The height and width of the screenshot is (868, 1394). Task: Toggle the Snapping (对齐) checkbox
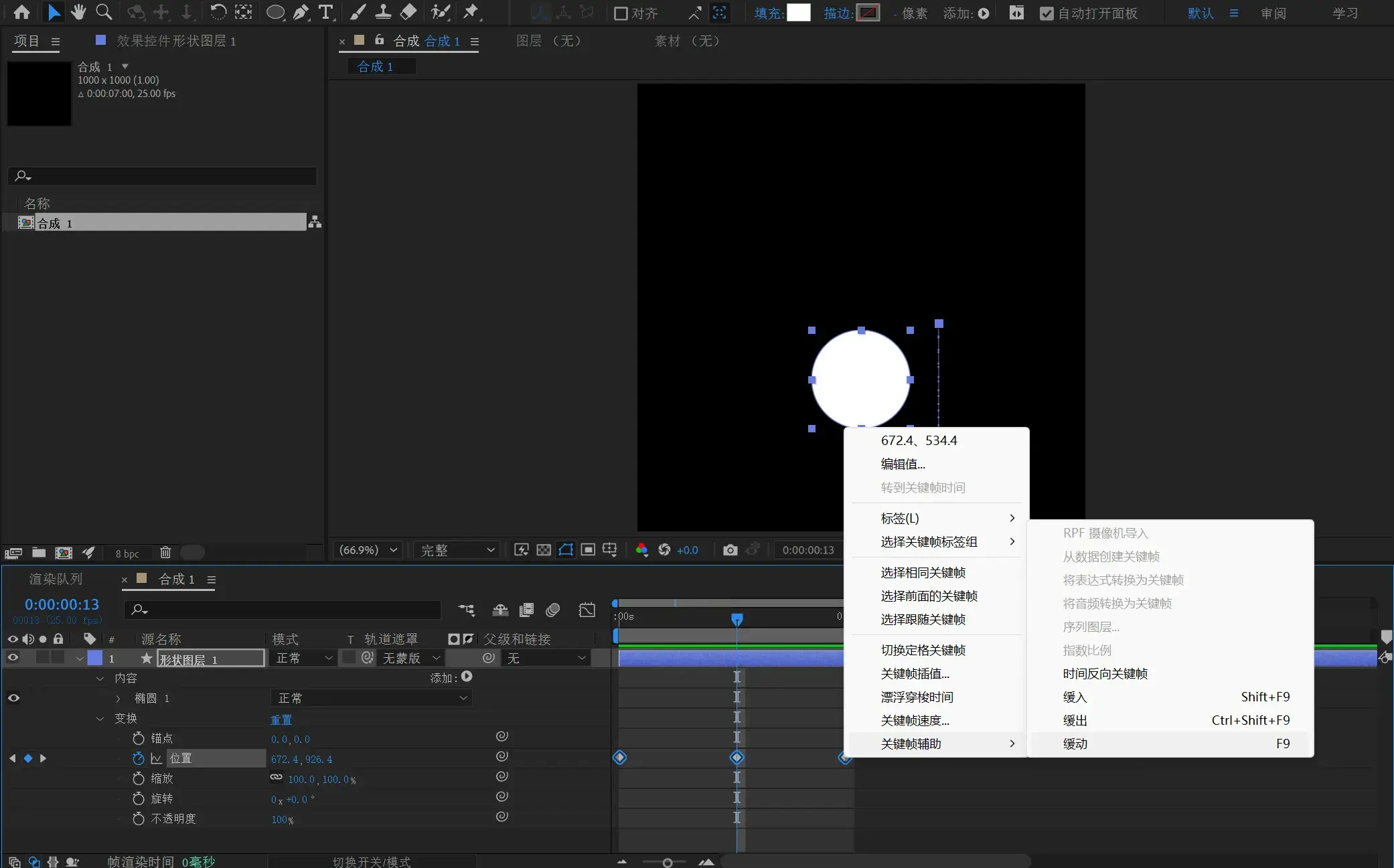click(x=621, y=13)
